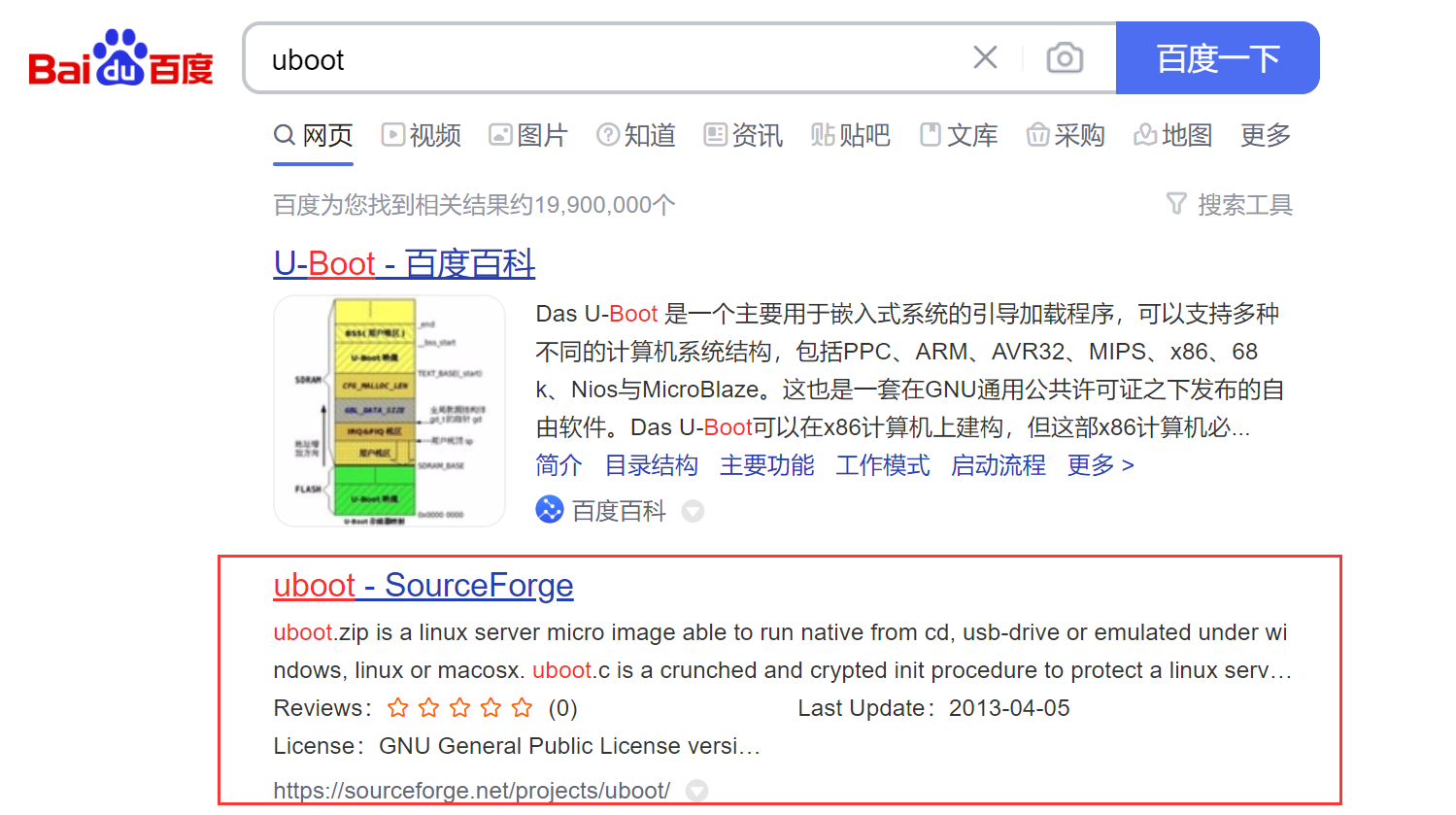Expand the 更多 tab menu

tap(1266, 135)
